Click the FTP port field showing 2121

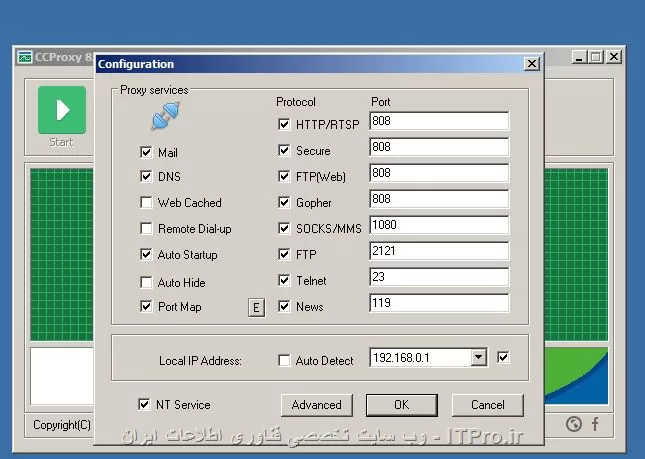tap(439, 251)
